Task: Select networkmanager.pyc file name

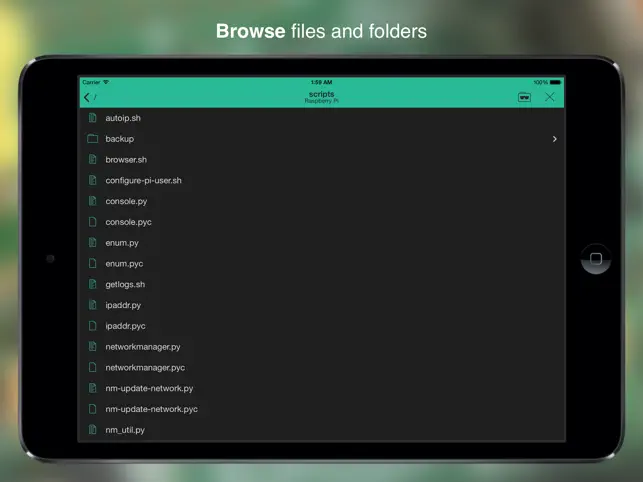Action: pos(145,368)
